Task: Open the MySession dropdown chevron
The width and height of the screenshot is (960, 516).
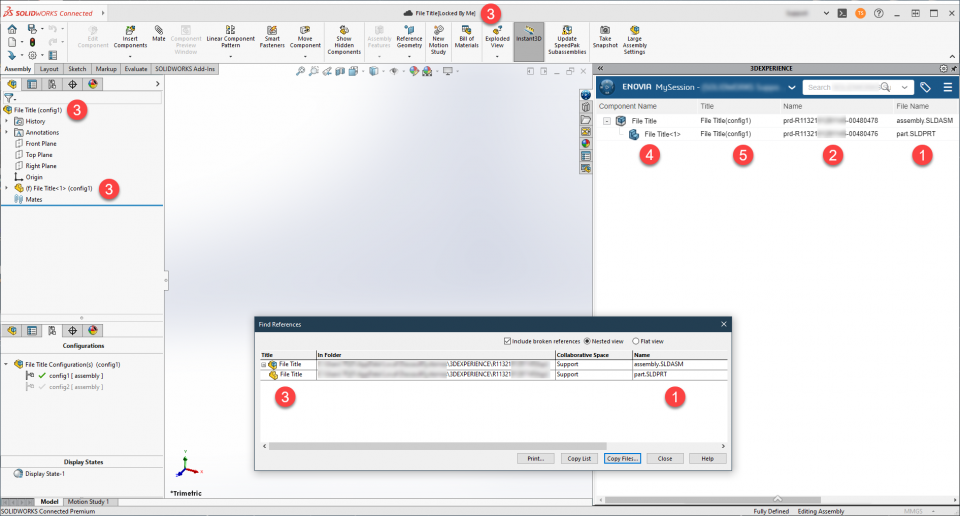Action: pos(792,88)
